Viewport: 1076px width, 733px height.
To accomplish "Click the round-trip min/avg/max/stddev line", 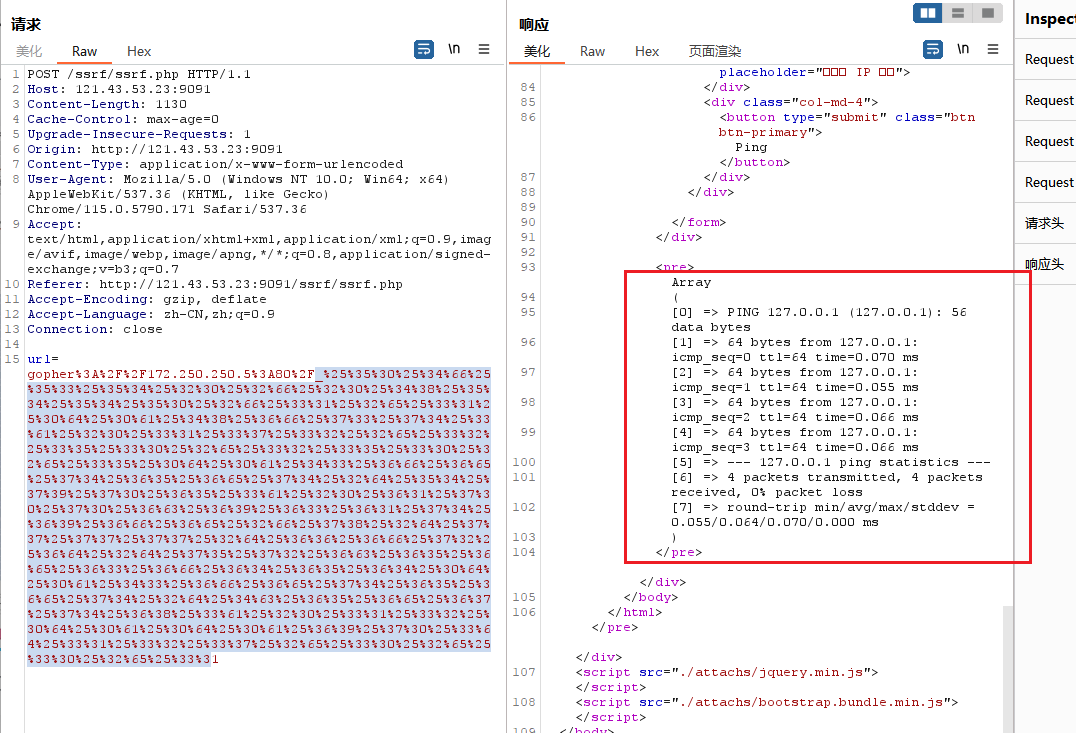I will click(823, 508).
